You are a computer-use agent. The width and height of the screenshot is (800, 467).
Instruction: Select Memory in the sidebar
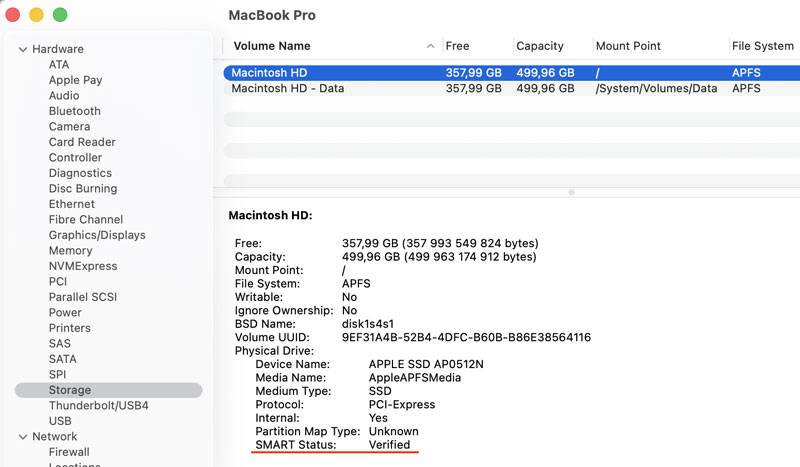point(70,251)
